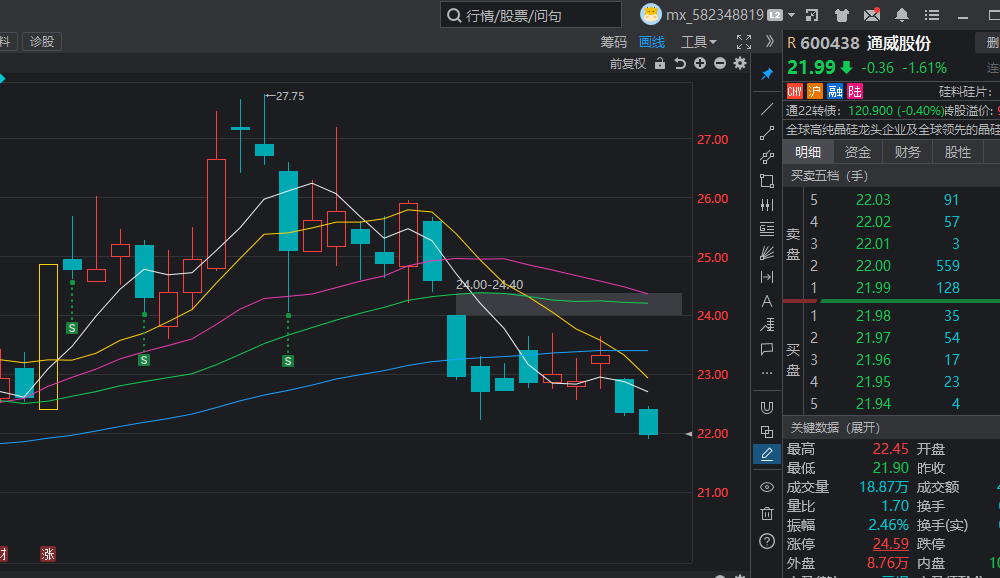This screenshot has height=578, width=1000.
Task: Switch to 明细 tab
Action: click(807, 152)
